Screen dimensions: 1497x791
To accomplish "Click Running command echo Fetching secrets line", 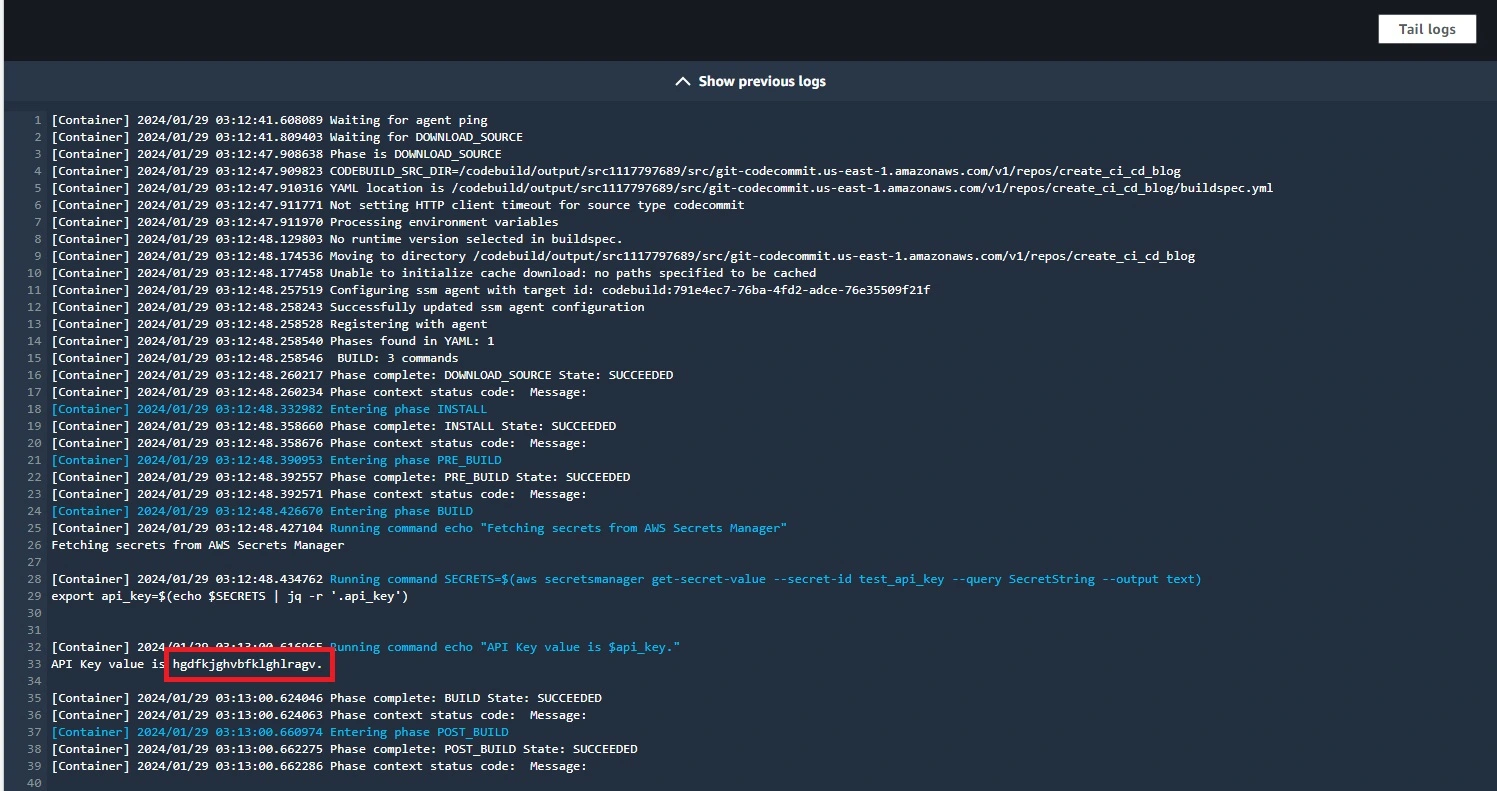I will 419,528.
